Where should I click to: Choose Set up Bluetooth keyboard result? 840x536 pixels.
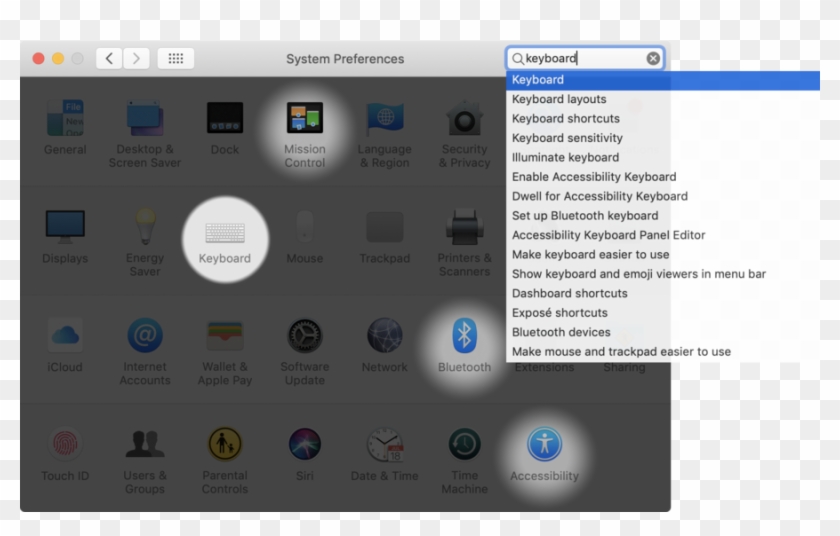pyautogui.click(x=663, y=215)
